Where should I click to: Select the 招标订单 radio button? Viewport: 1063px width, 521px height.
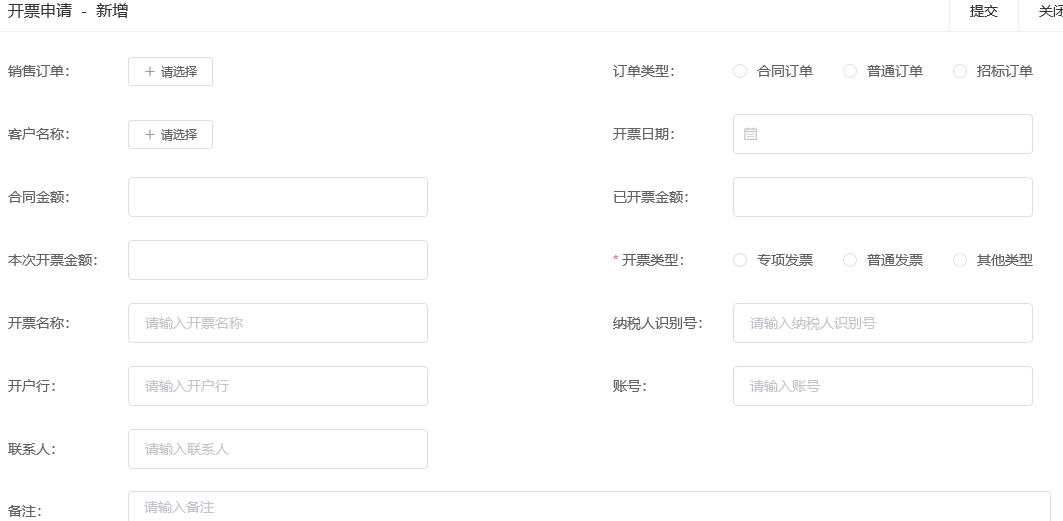click(x=960, y=71)
